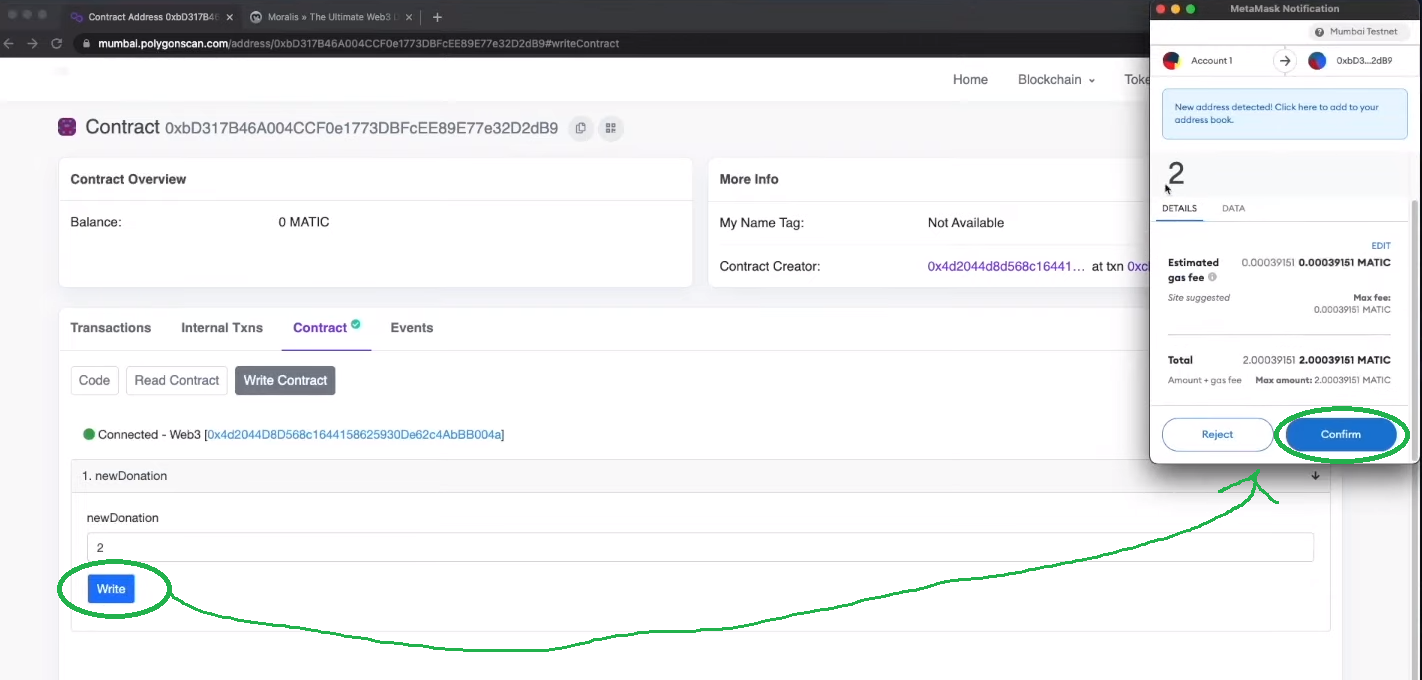Viewport: 1422px width, 680px height.
Task: Click the arrow between MetaMask accounts
Action: click(1285, 61)
